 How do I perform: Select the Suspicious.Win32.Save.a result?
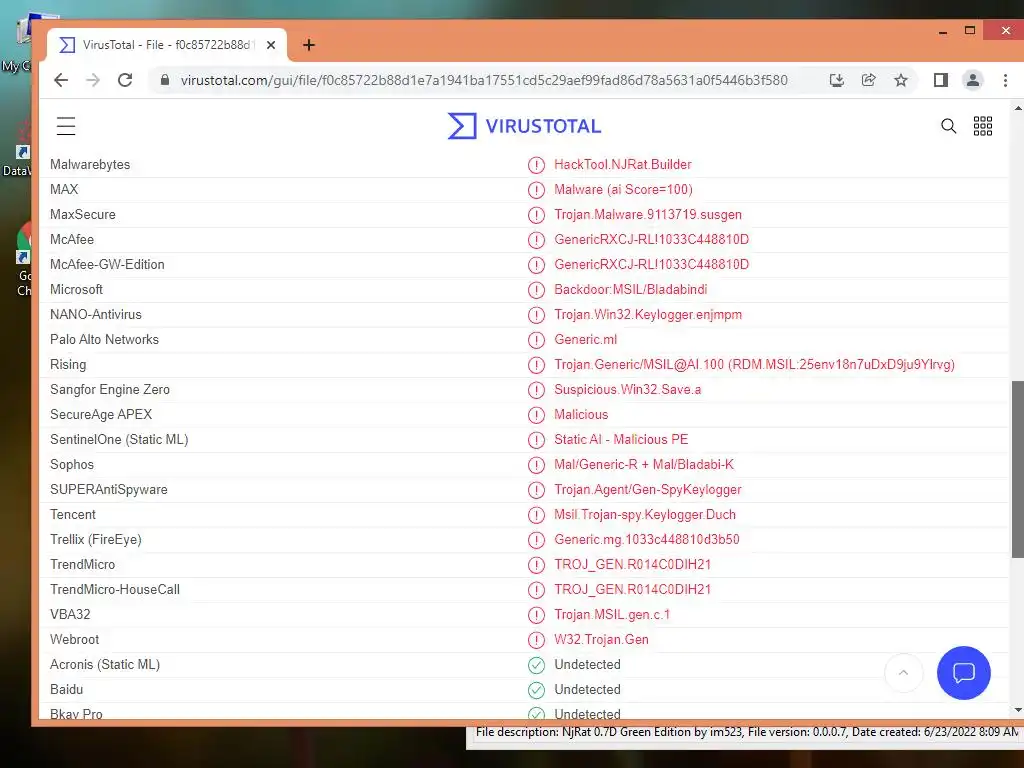pos(628,389)
